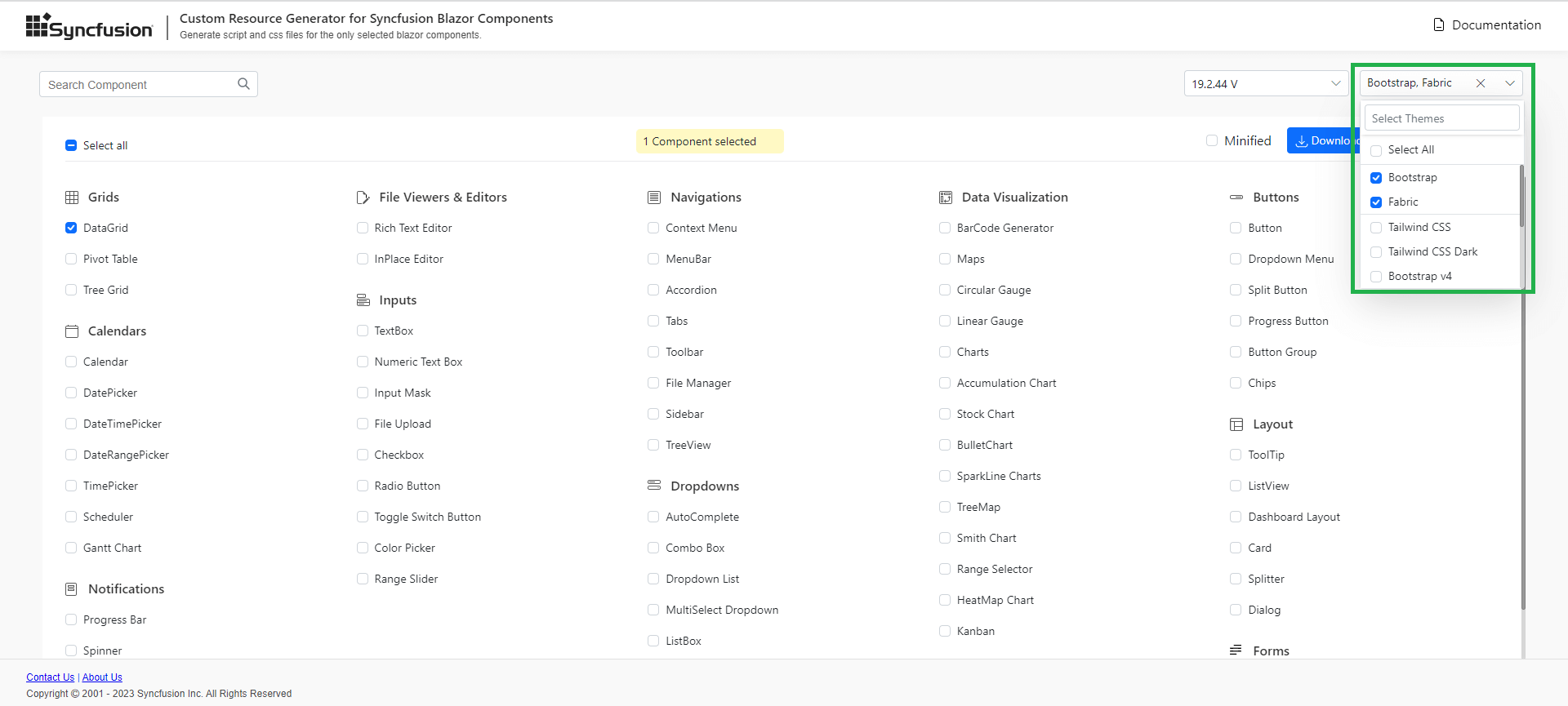The height and width of the screenshot is (706, 1568).
Task: Uncheck the DataGrid checkbox
Action: (71, 228)
